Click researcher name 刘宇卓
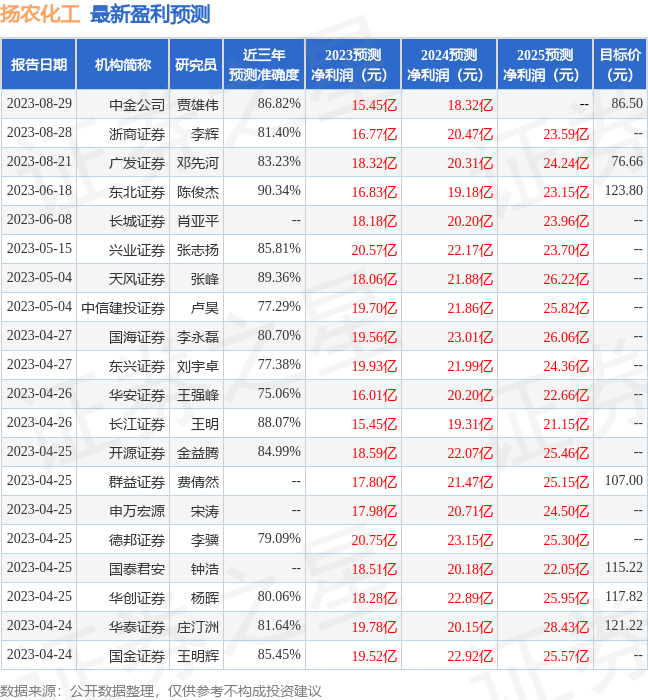 [x=198, y=366]
